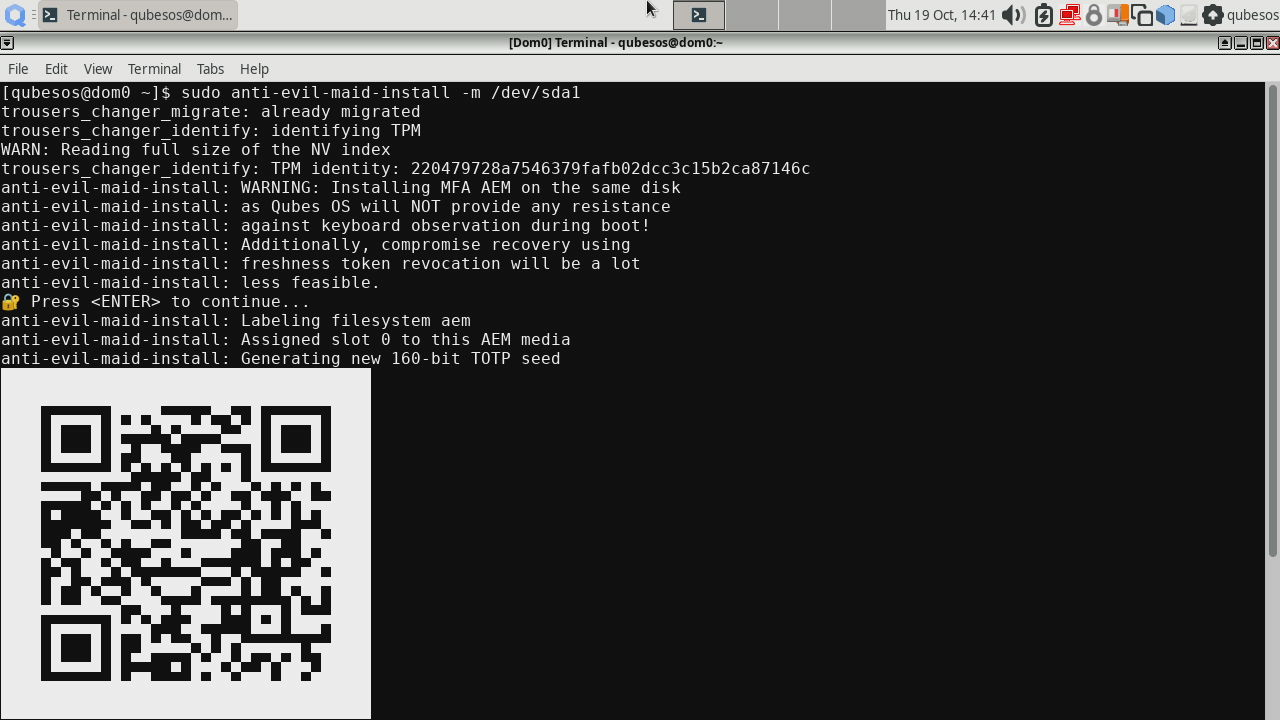
Task: Click 'against keyboard observation during boot!' line
Action: pos(445,225)
